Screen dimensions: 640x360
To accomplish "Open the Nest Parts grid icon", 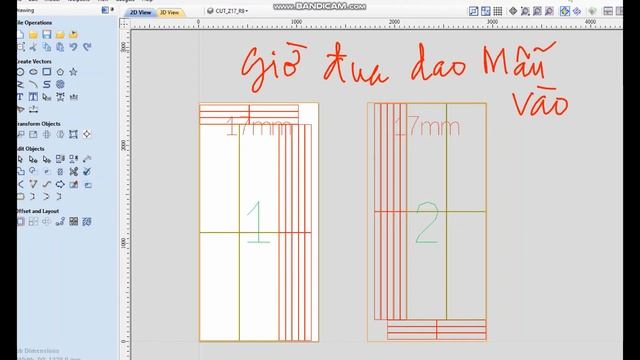I will 73,222.
